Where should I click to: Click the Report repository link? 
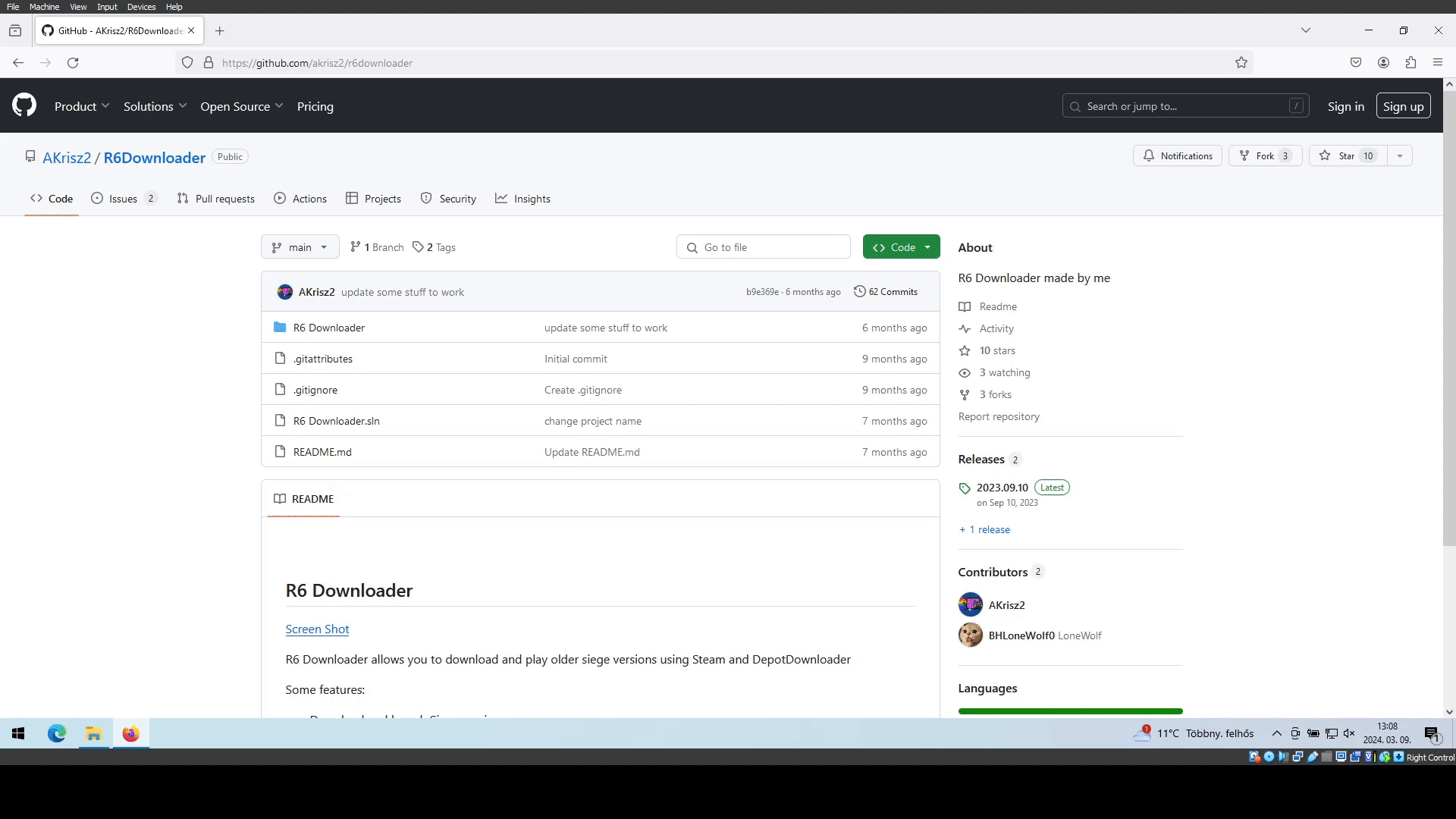(x=999, y=416)
